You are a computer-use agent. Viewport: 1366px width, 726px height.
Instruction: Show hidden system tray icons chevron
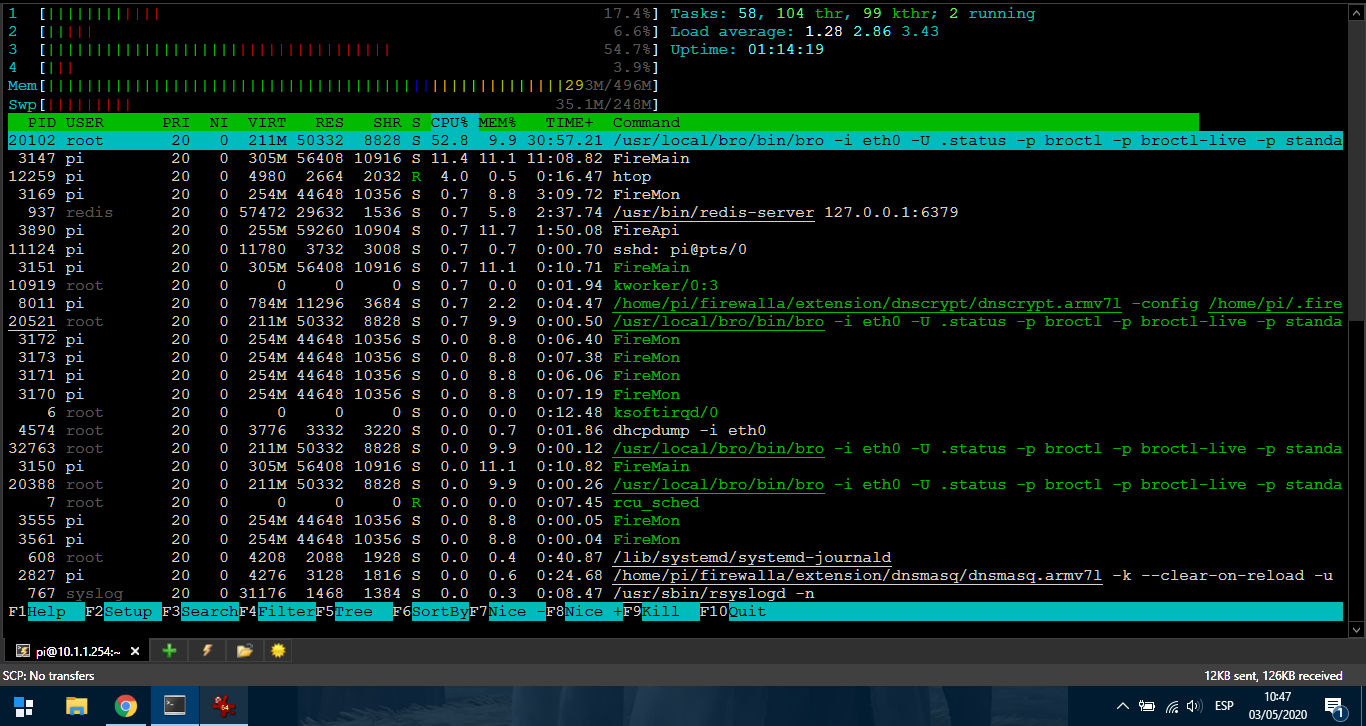pyautogui.click(x=1123, y=706)
